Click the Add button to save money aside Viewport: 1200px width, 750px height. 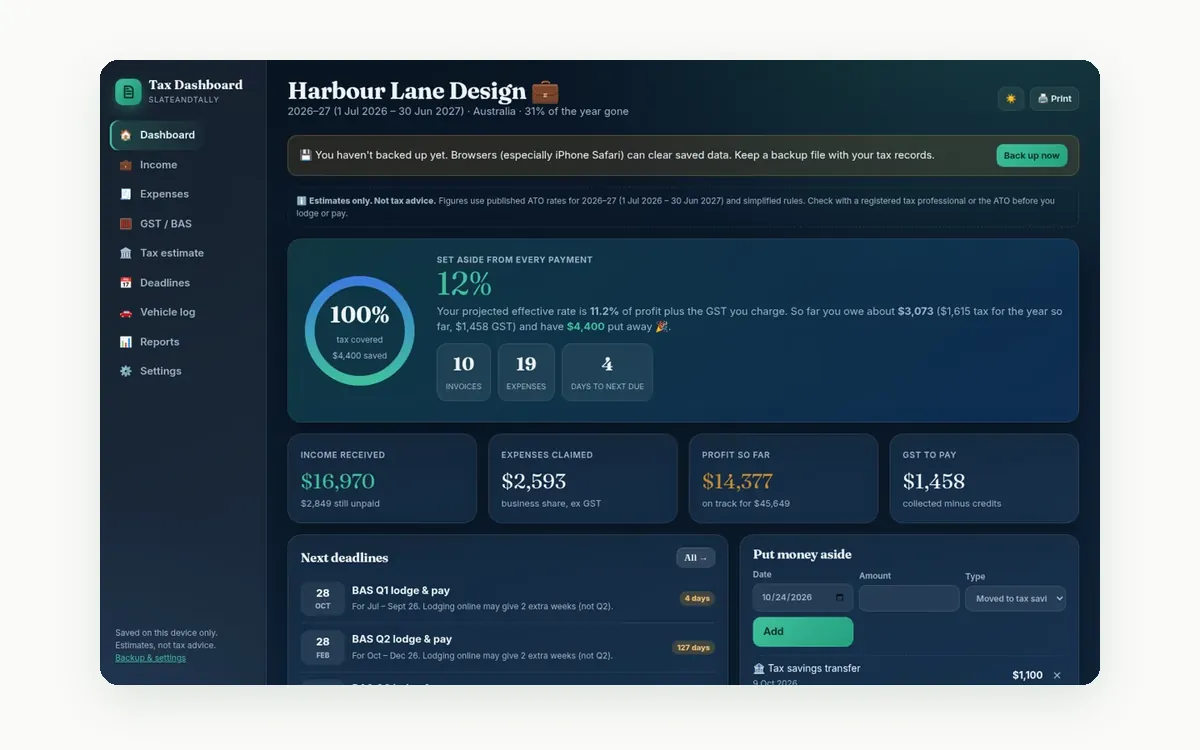pyautogui.click(x=803, y=632)
